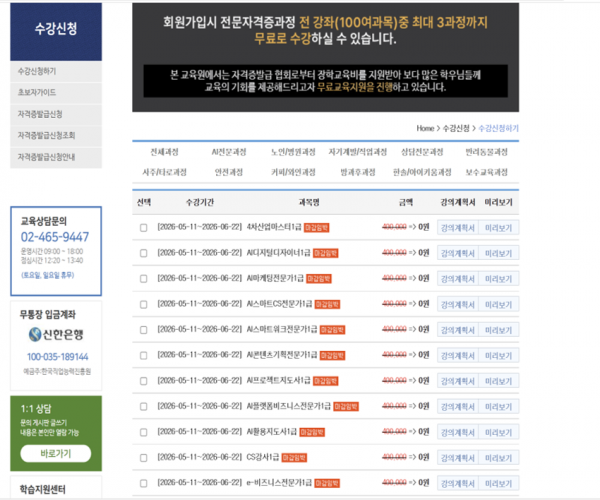Viewport: 600px width, 500px height.
Task: Open 미리보기 for e-비즈니스전문가1급
Action: point(499,484)
